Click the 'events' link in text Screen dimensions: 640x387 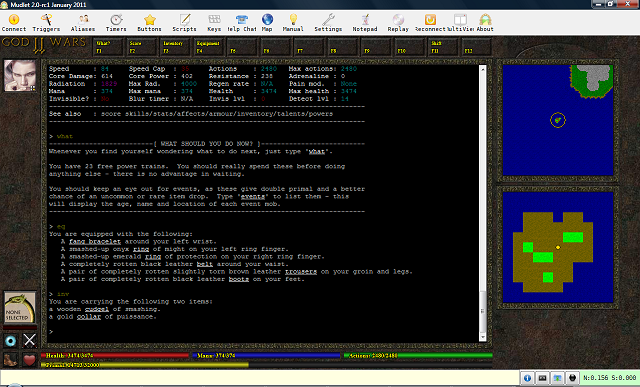pos(252,196)
